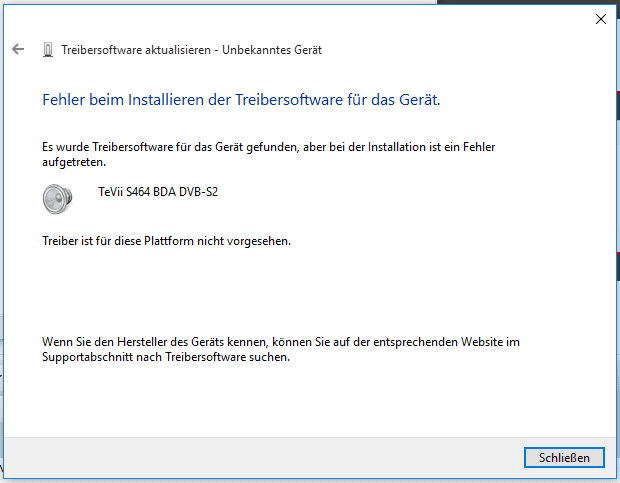Go back with the left arrow icon

click(x=18, y=49)
